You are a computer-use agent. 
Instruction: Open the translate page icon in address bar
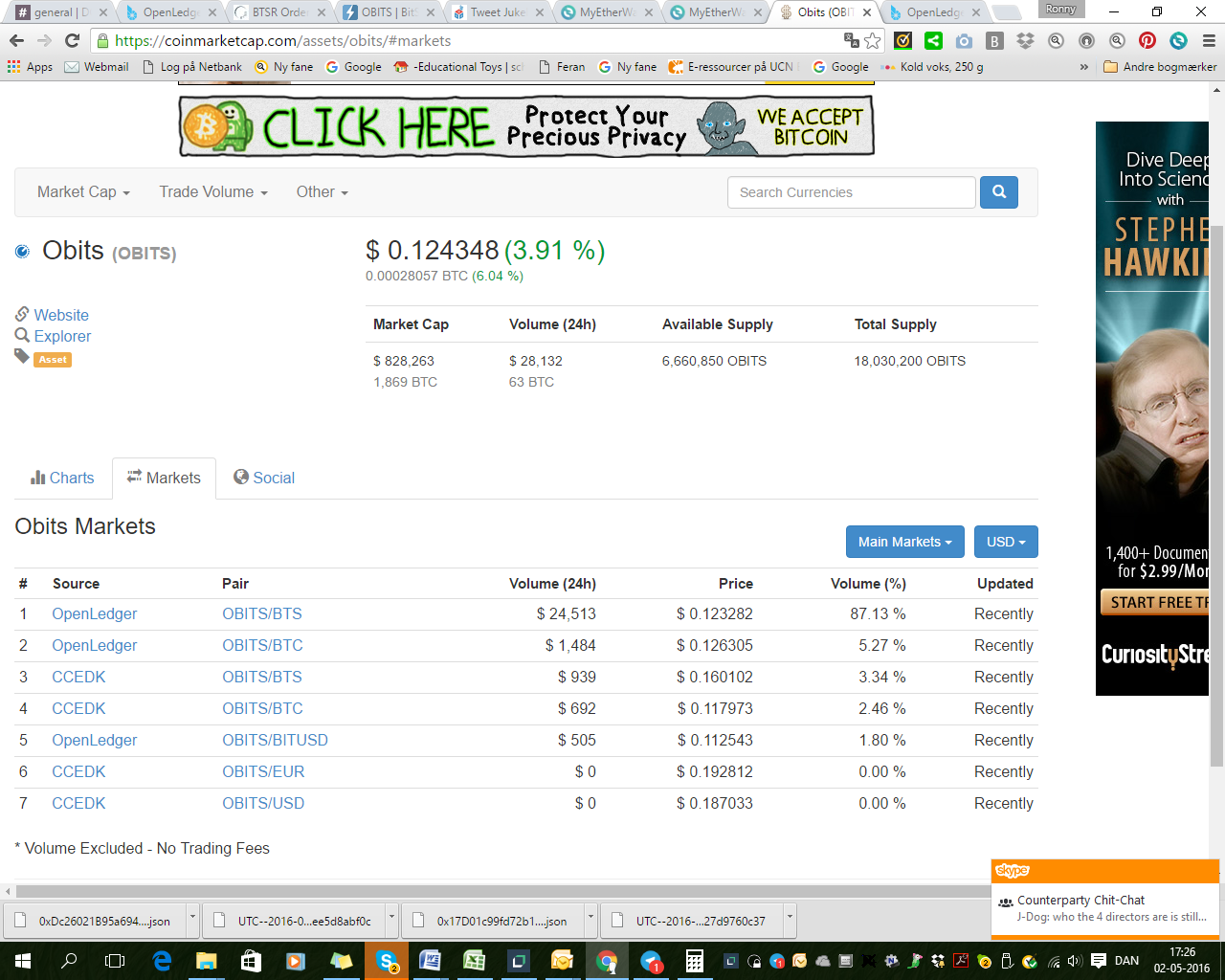851,40
